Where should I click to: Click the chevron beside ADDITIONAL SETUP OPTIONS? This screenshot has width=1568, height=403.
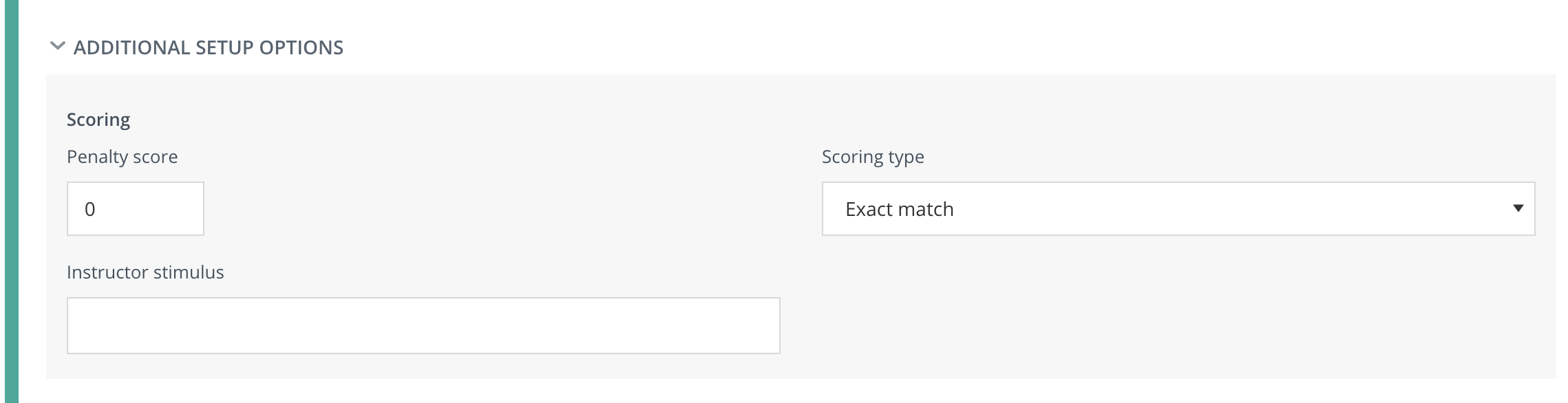57,47
